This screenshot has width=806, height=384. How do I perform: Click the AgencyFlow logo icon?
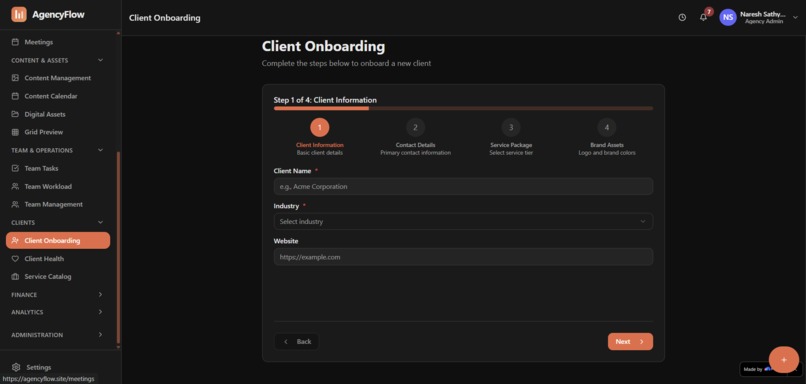[19, 14]
